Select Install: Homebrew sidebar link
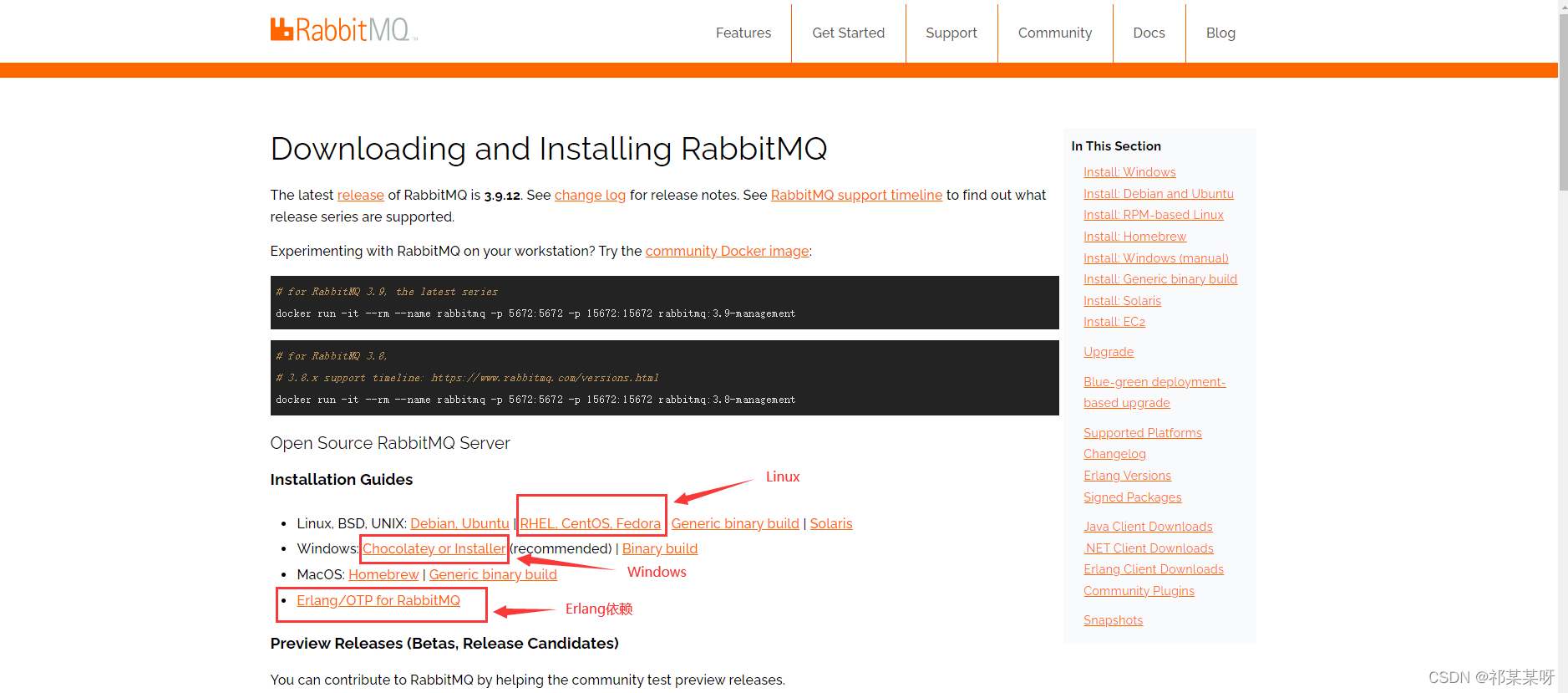The image size is (1568, 693). coord(1134,237)
